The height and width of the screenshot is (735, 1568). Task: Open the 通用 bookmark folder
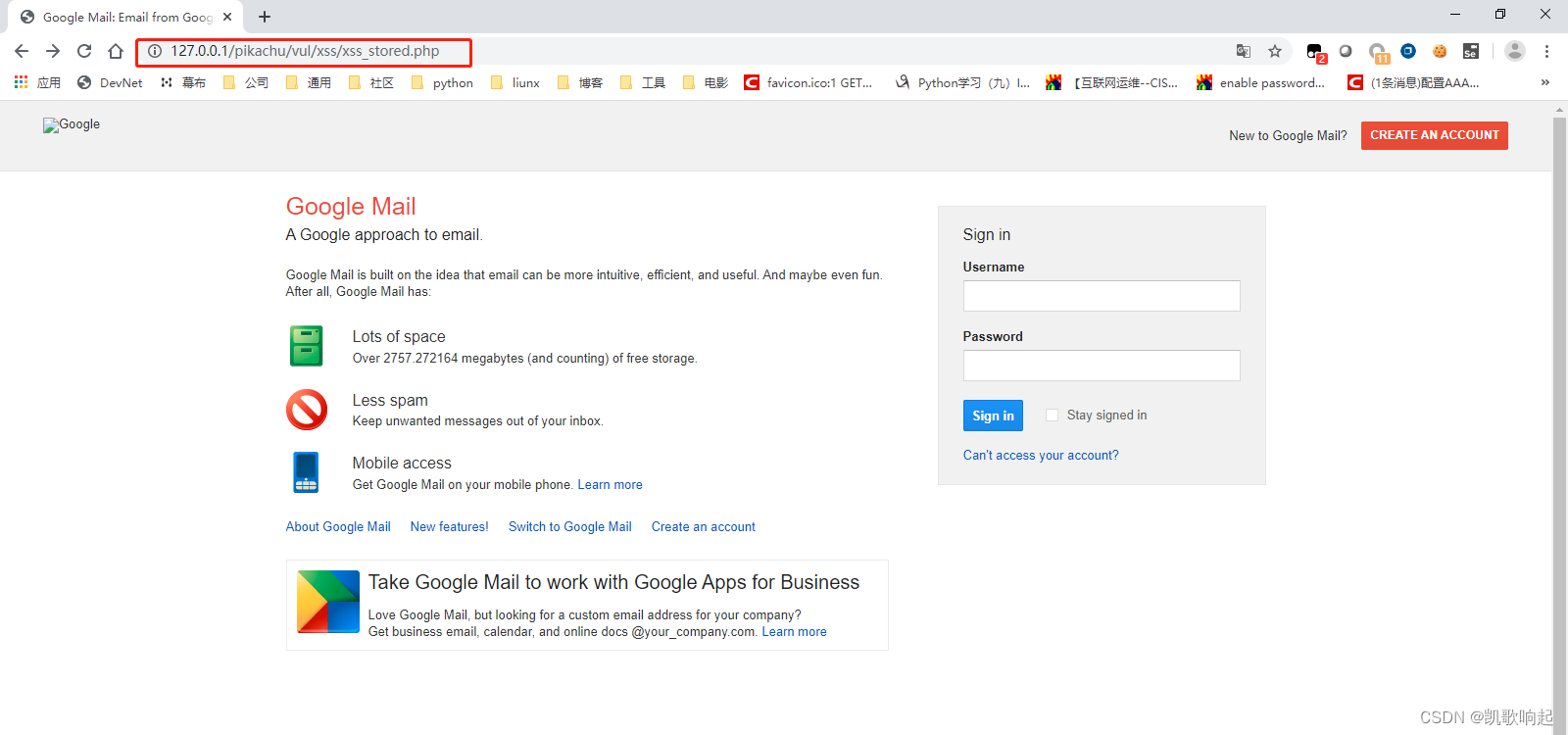point(309,82)
